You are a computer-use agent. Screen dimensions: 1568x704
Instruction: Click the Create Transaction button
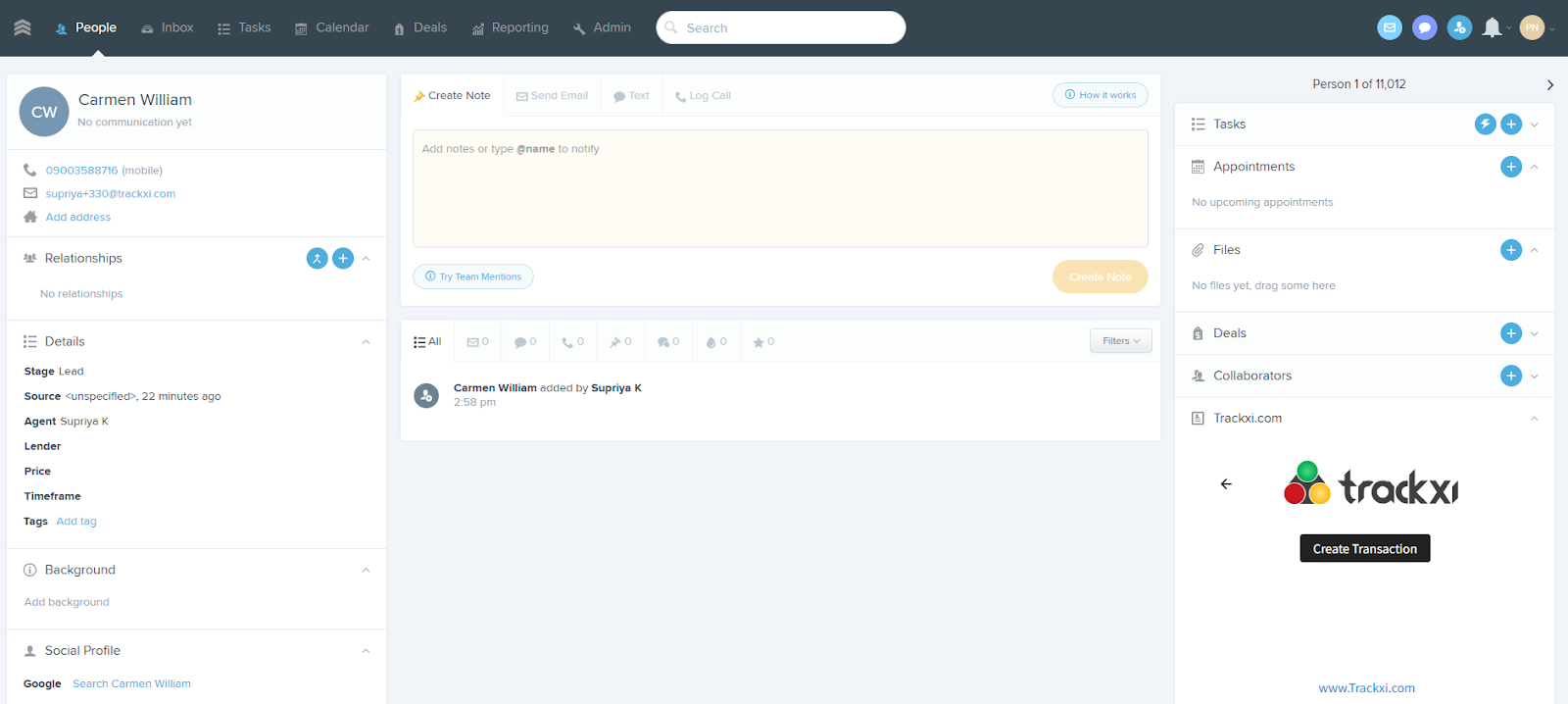click(x=1364, y=549)
